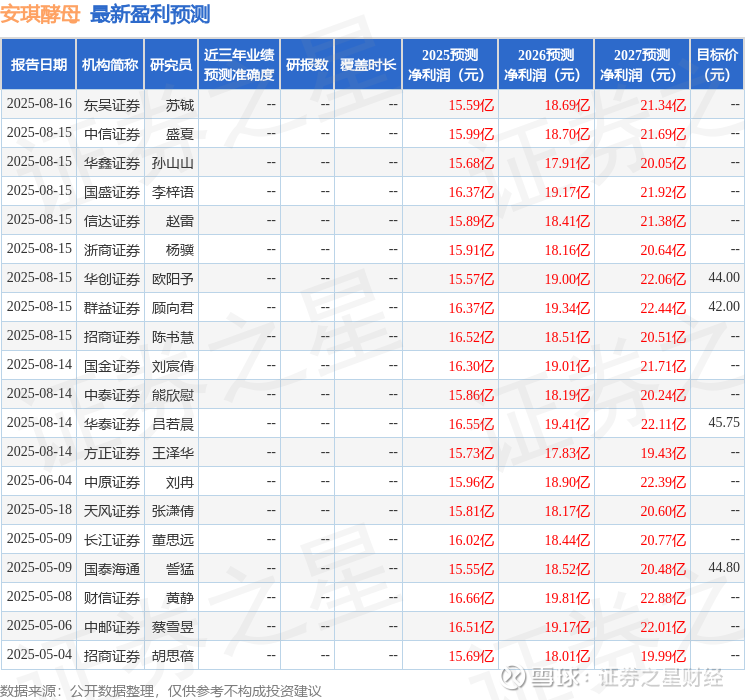This screenshot has width=745, height=700.
Task: Click the 机构简称 column header
Action: tap(110, 65)
